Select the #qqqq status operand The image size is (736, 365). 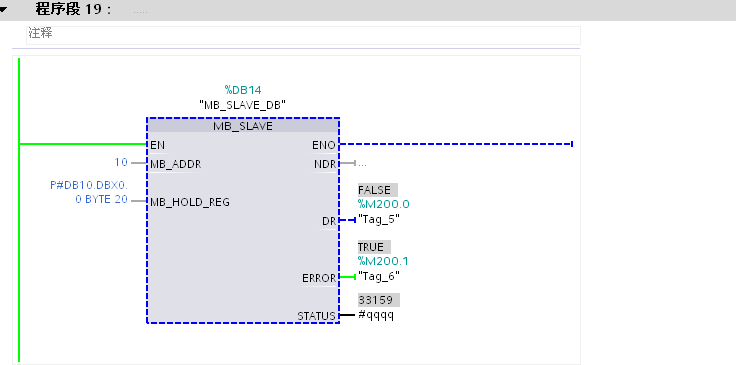pyautogui.click(x=376, y=315)
